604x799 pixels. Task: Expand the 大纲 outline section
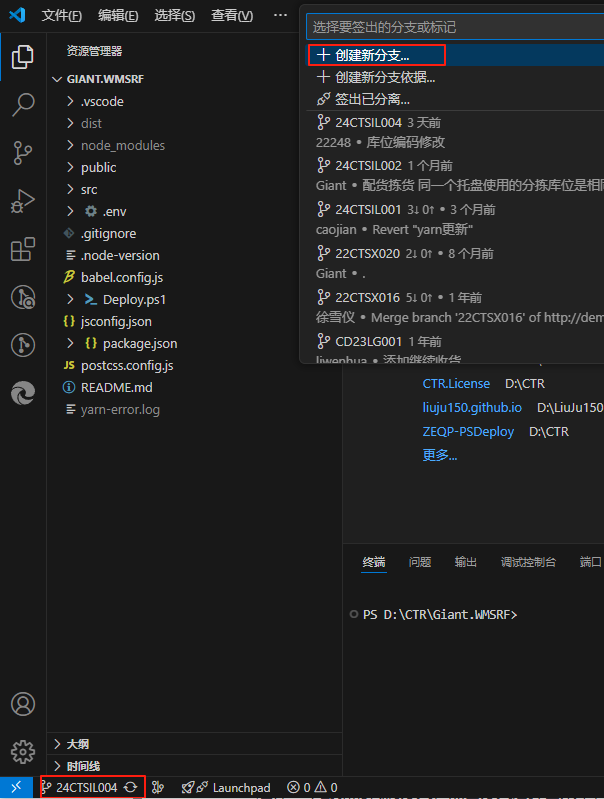coord(76,744)
